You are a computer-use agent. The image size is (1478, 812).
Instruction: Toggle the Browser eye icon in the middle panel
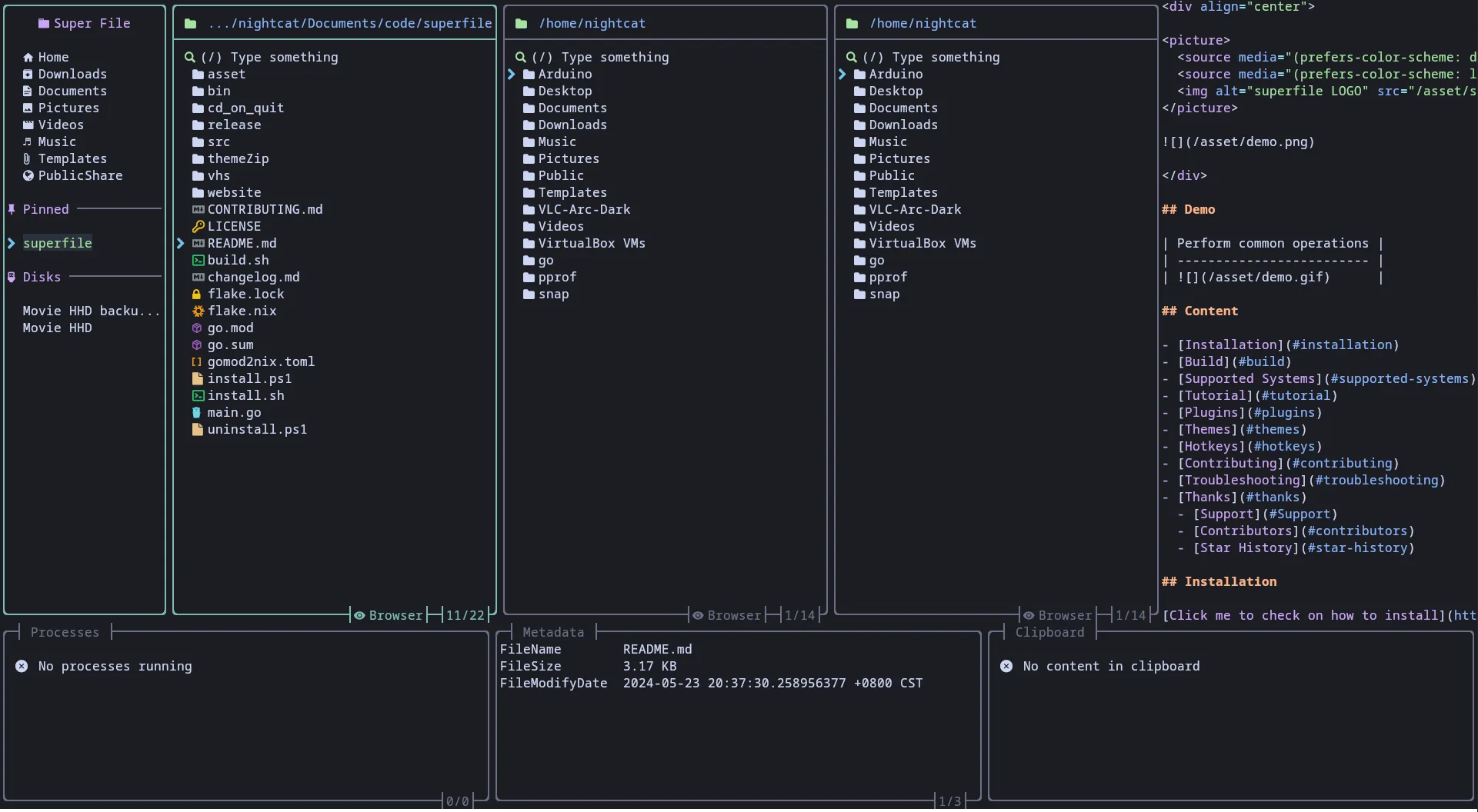tap(697, 615)
